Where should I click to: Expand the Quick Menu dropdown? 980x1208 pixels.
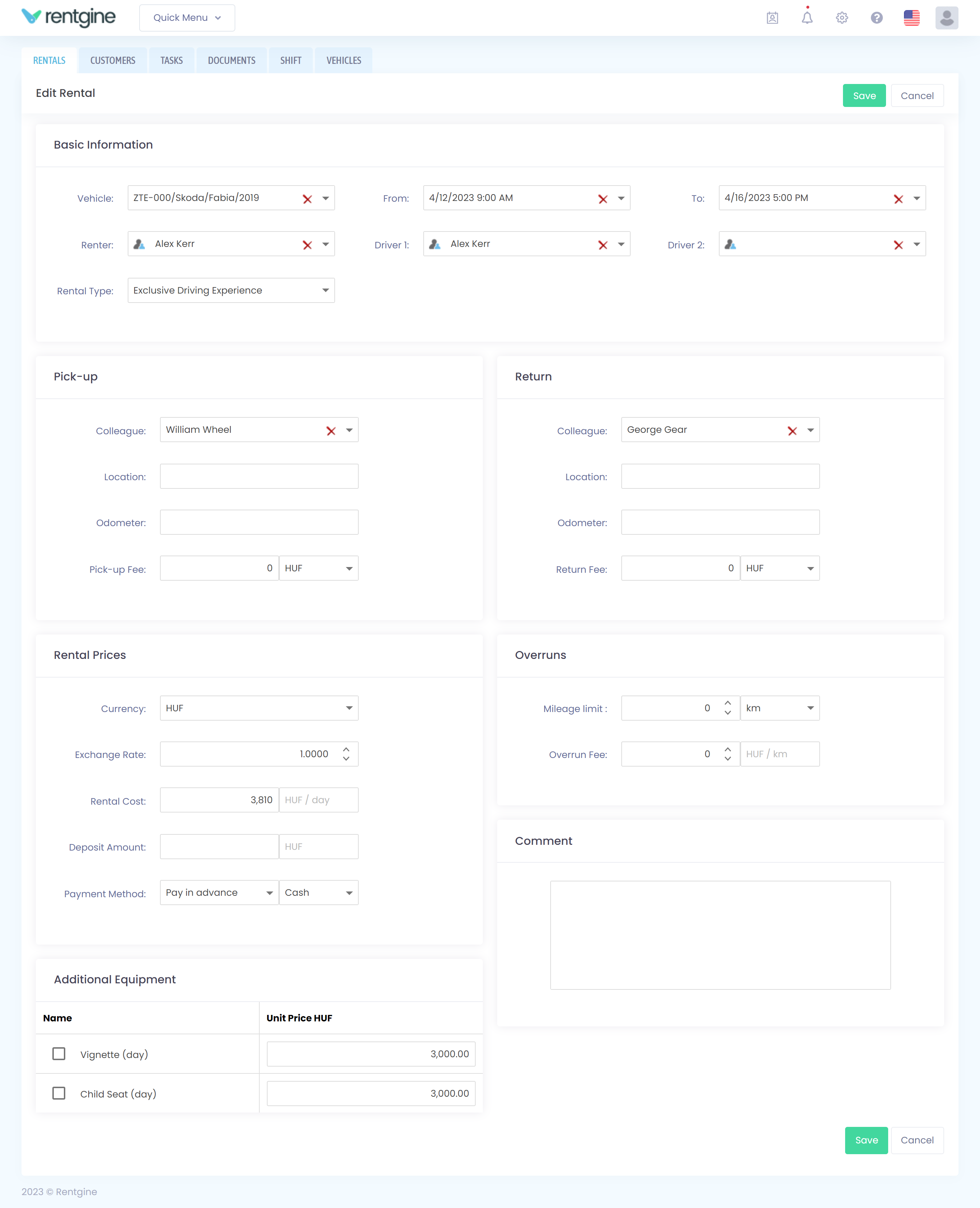click(x=187, y=18)
